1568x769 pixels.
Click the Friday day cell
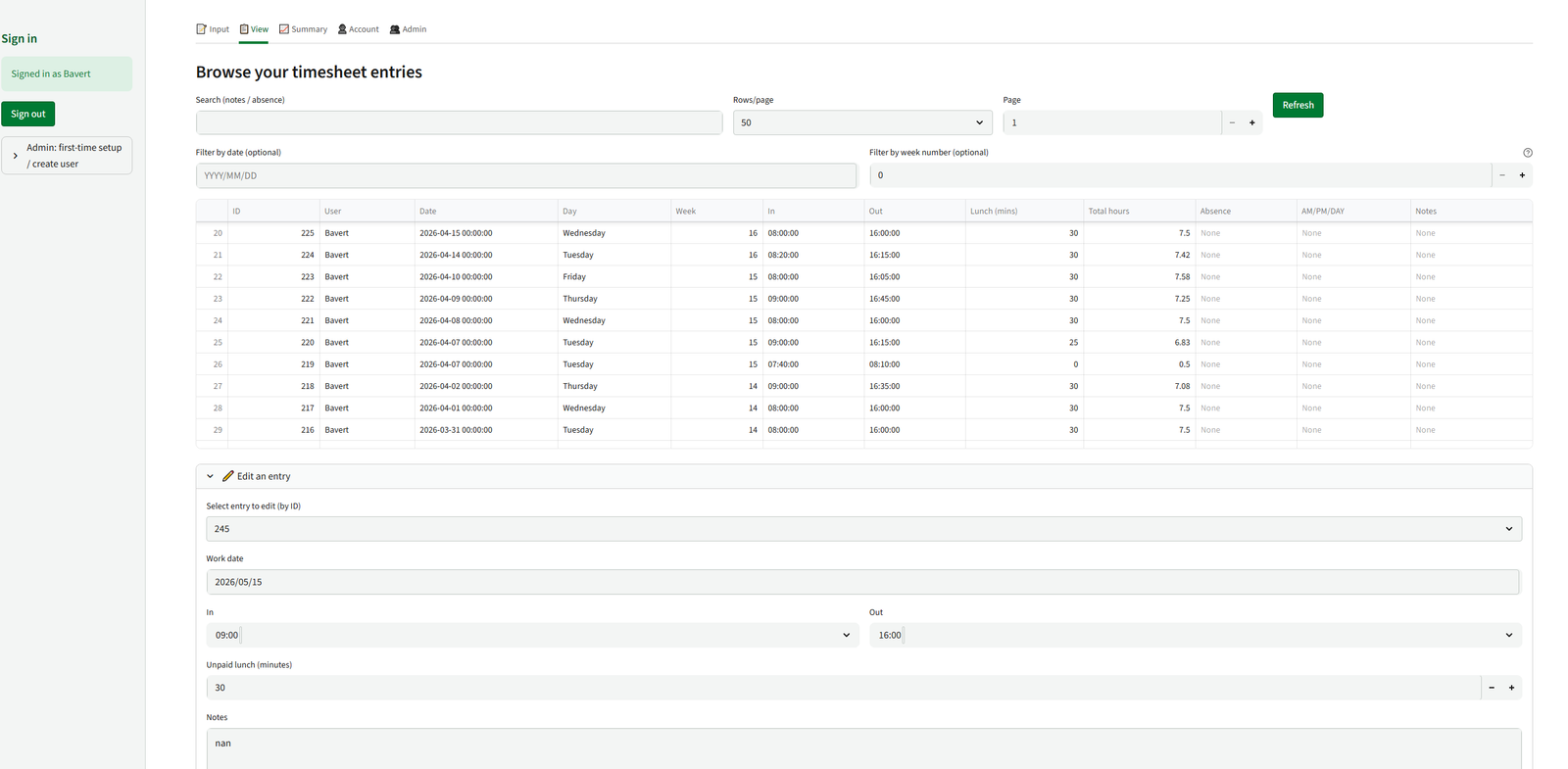[614, 277]
